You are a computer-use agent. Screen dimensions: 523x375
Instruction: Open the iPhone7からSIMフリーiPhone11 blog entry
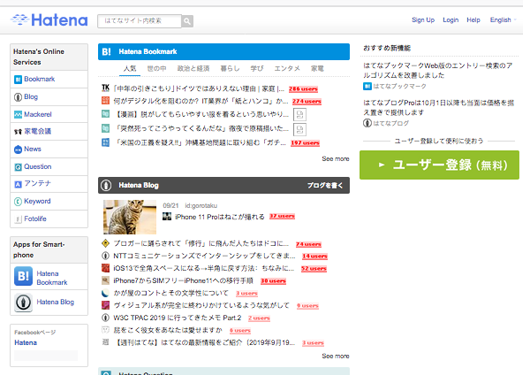coord(183,281)
